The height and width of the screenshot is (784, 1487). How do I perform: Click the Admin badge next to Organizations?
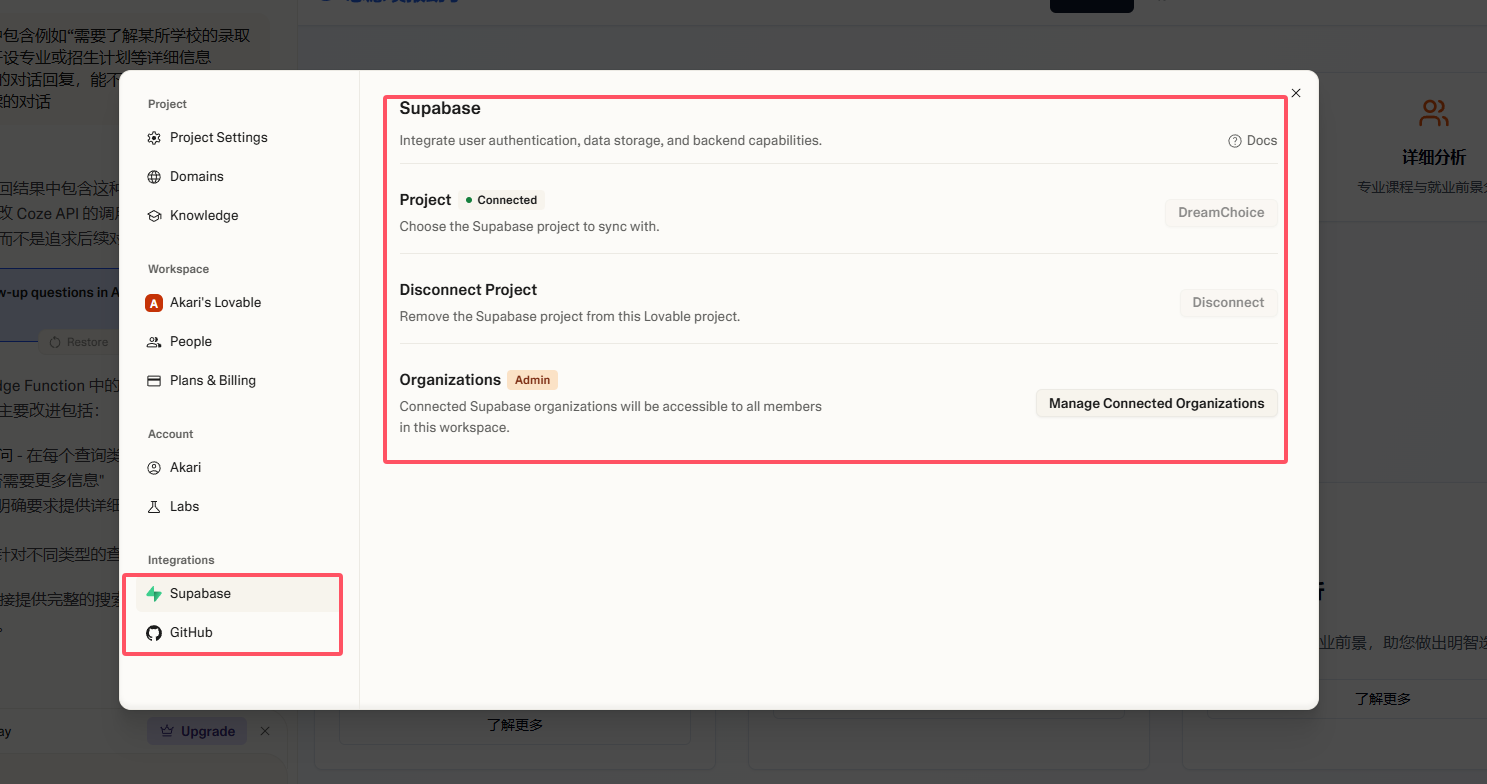533,380
